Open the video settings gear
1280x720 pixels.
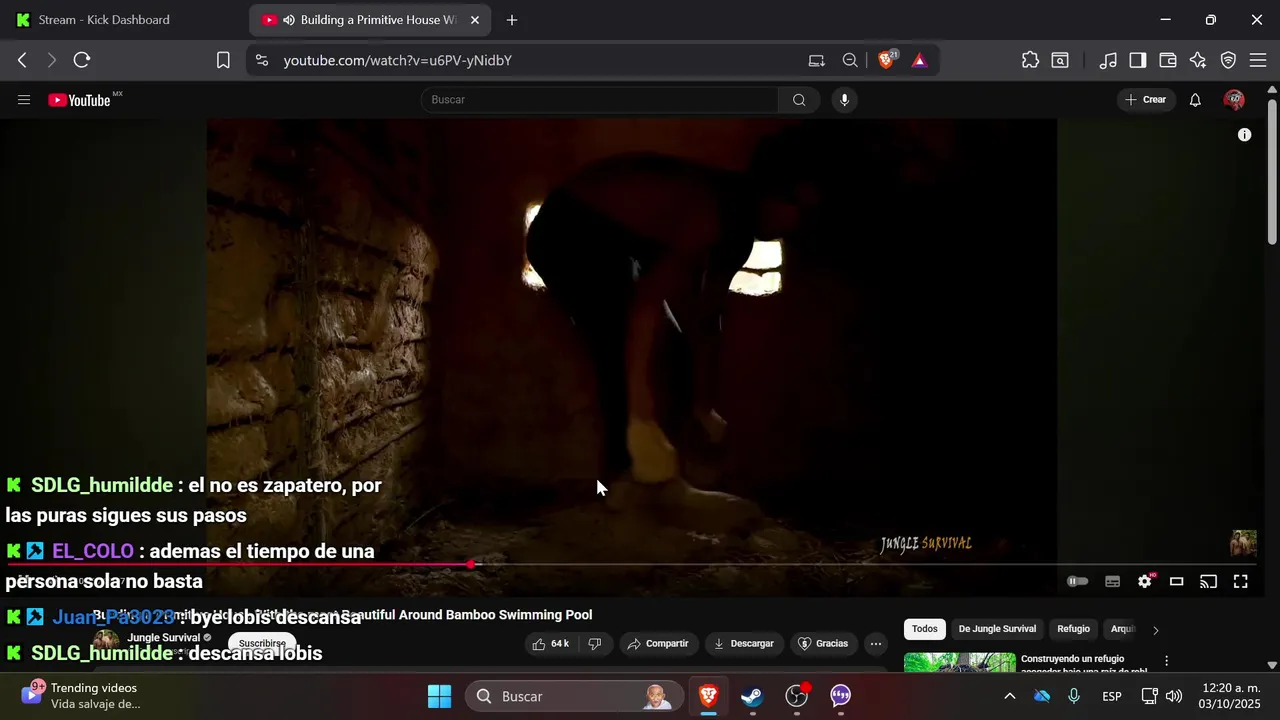coord(1145,581)
